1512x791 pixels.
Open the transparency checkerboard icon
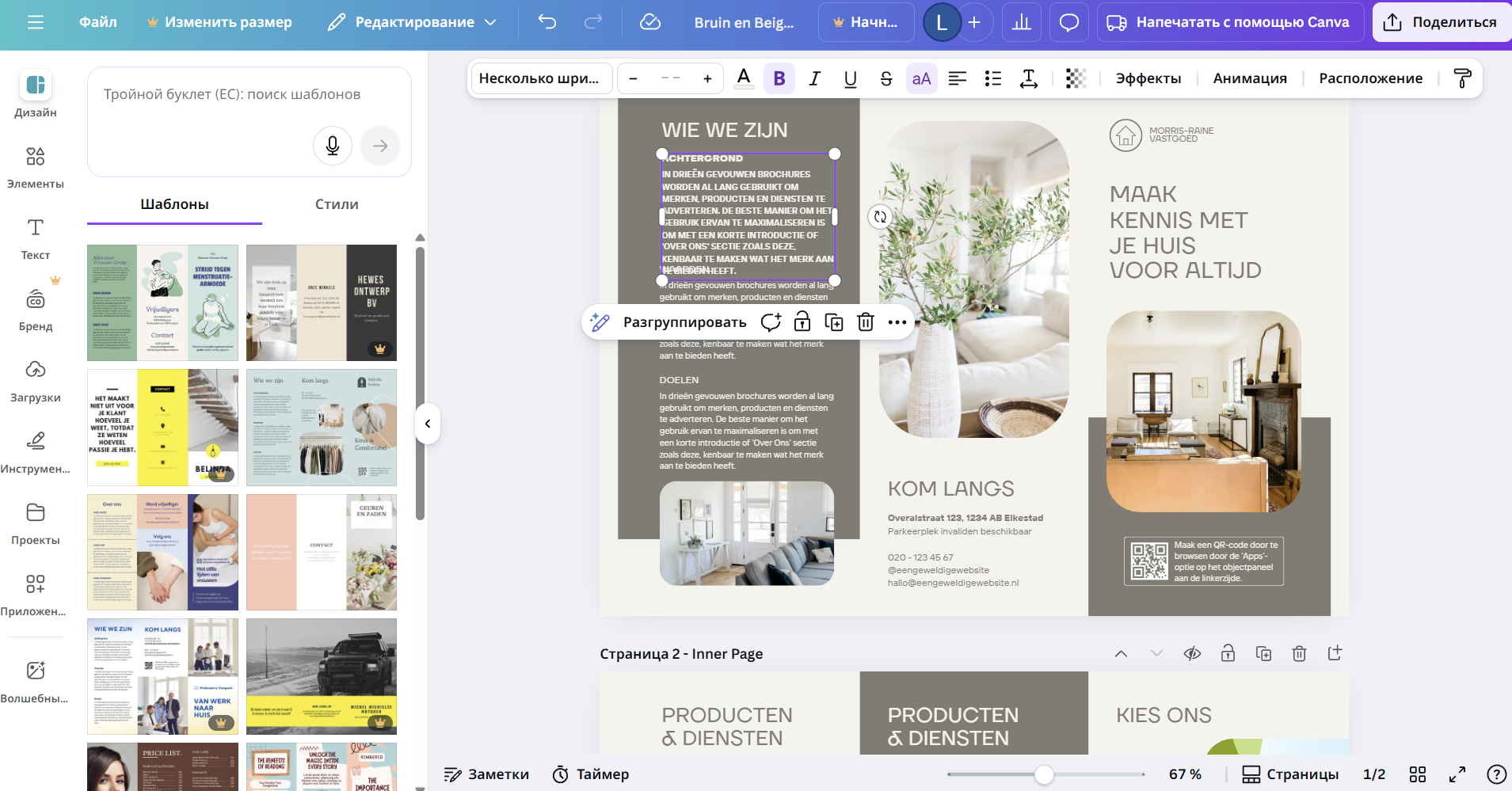click(1075, 78)
